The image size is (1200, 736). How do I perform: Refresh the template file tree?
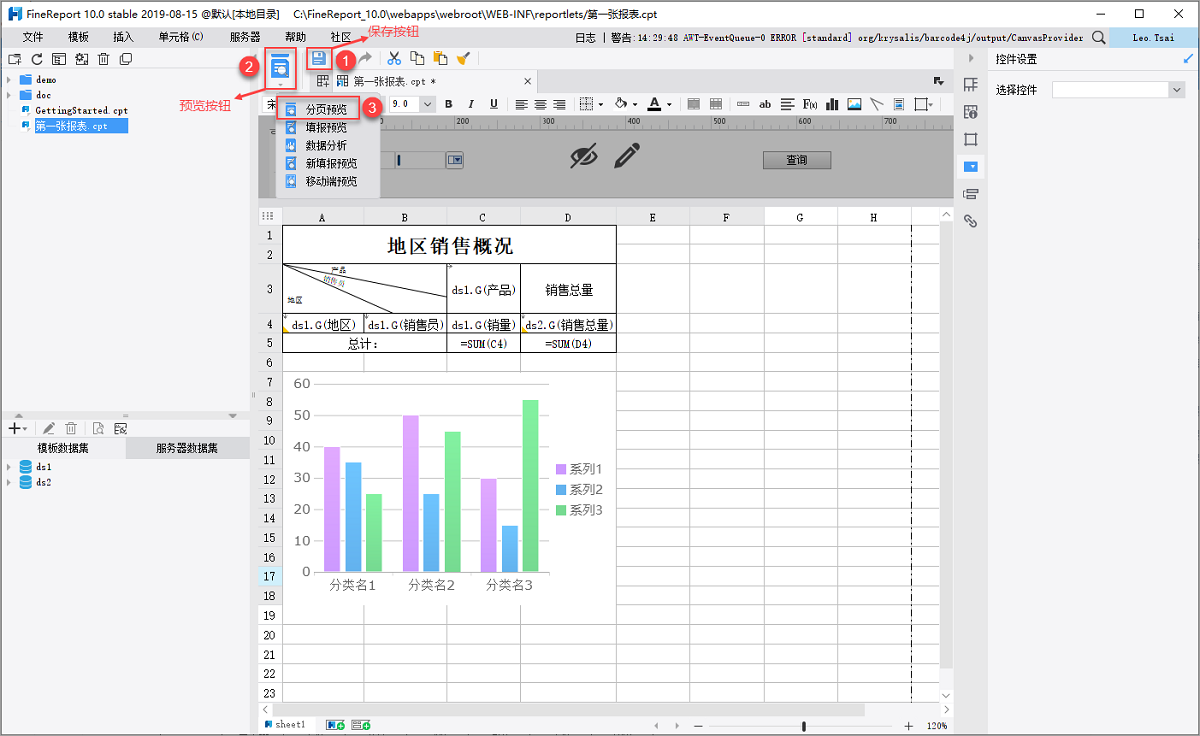37,60
